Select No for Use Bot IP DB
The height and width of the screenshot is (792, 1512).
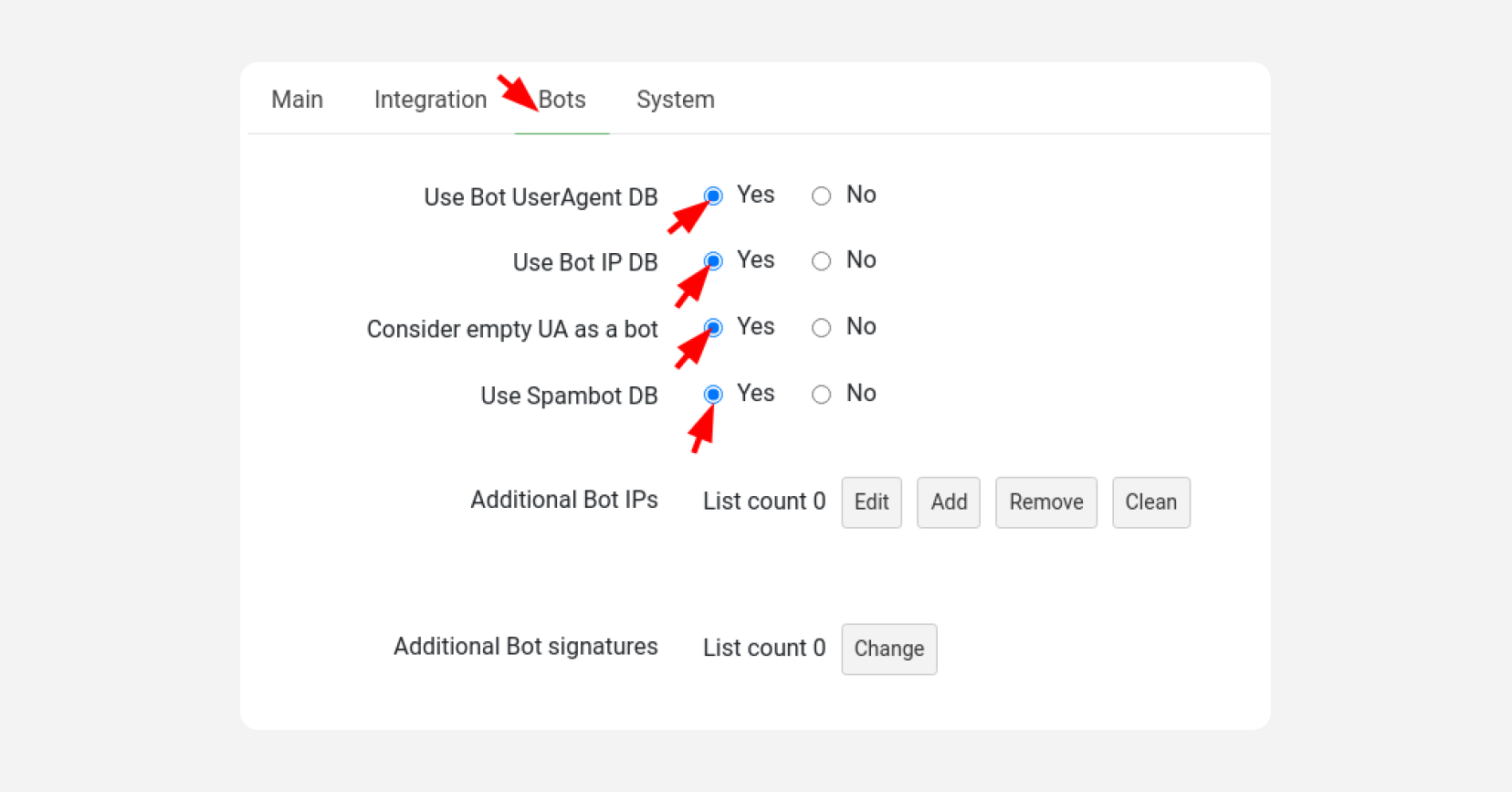[822, 261]
